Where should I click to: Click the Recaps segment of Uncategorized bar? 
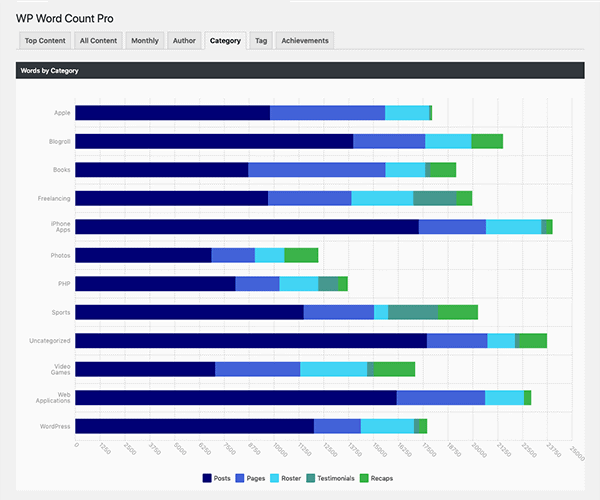click(x=533, y=341)
